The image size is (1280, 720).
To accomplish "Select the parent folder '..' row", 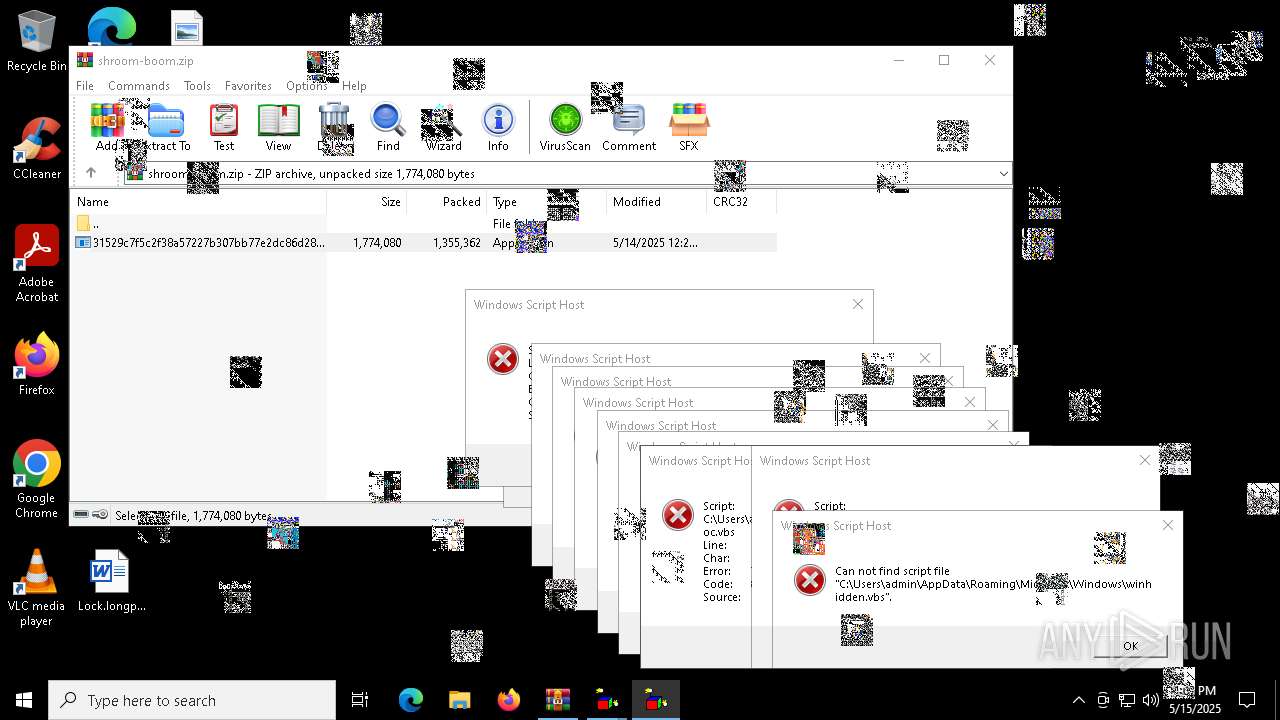I will tap(425, 224).
